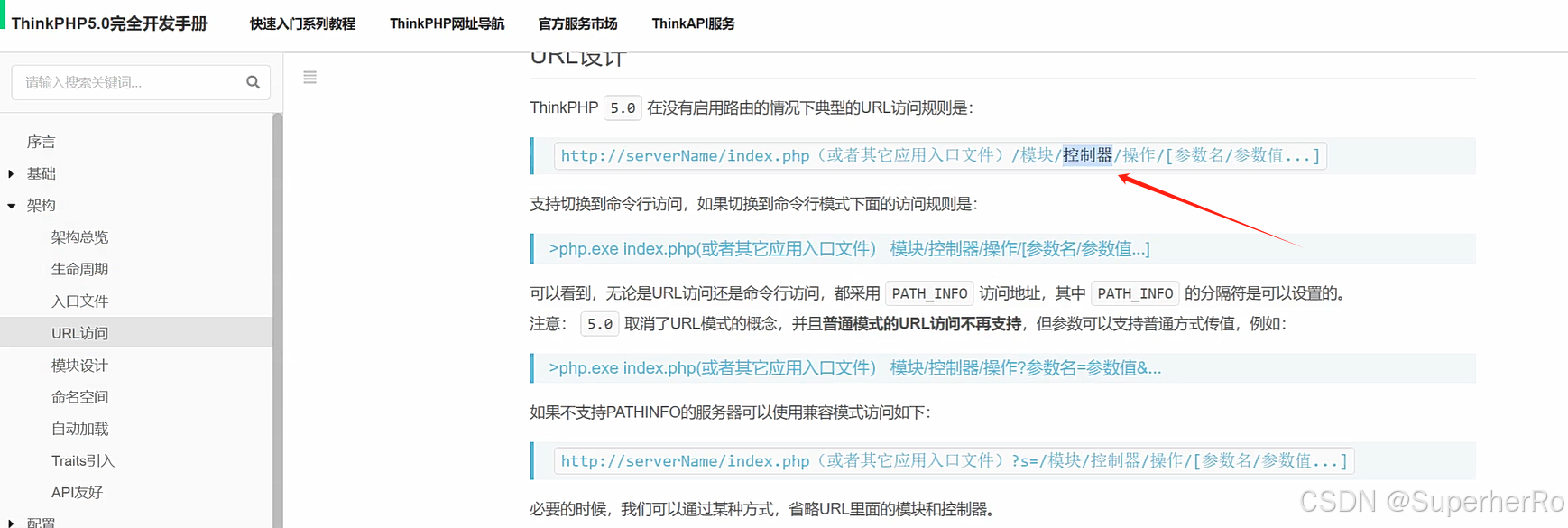The image size is (1568, 528).
Task: Click the compatibility-mode ?s=/模块 URL code
Action: click(954, 461)
